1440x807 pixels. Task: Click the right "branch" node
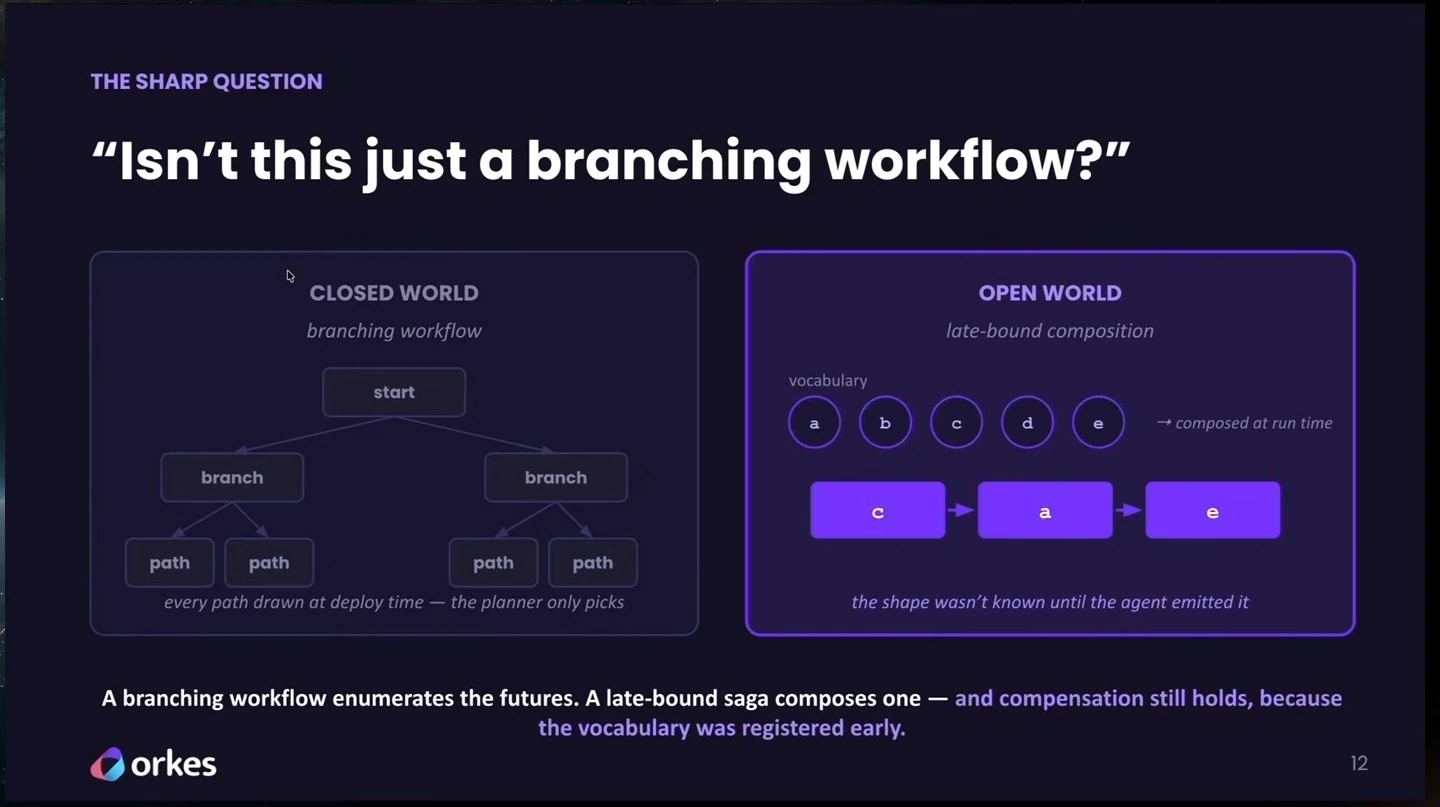coord(556,477)
